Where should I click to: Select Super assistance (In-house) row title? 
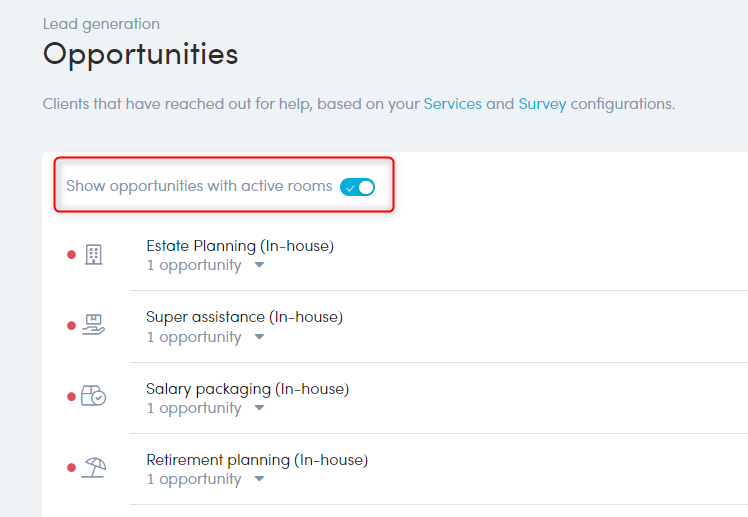point(245,317)
